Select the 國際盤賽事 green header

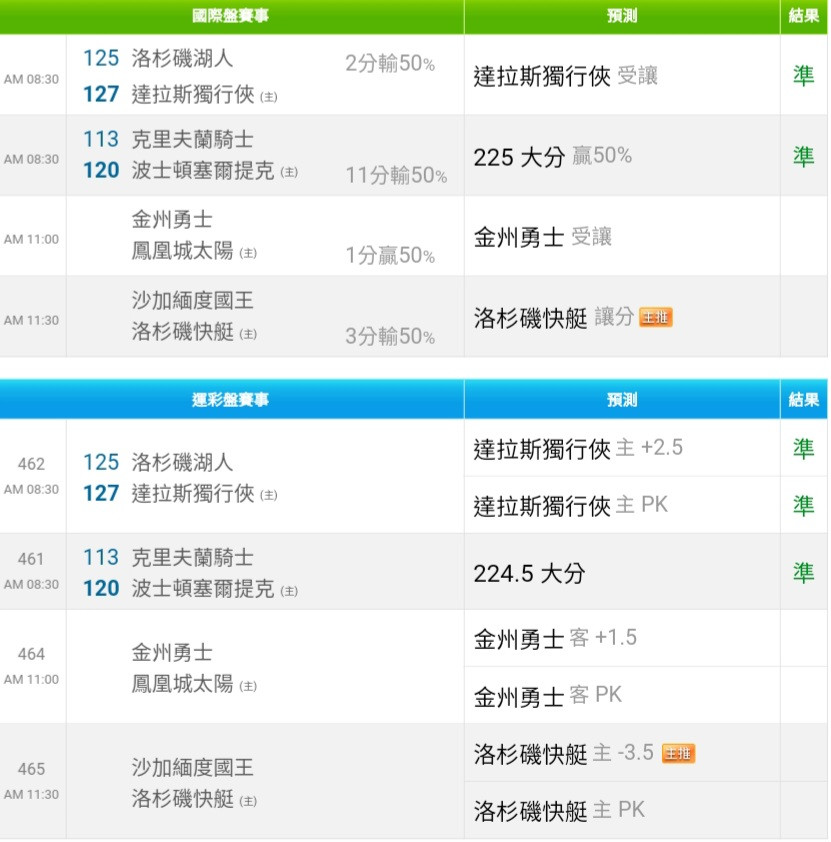(x=231, y=16)
